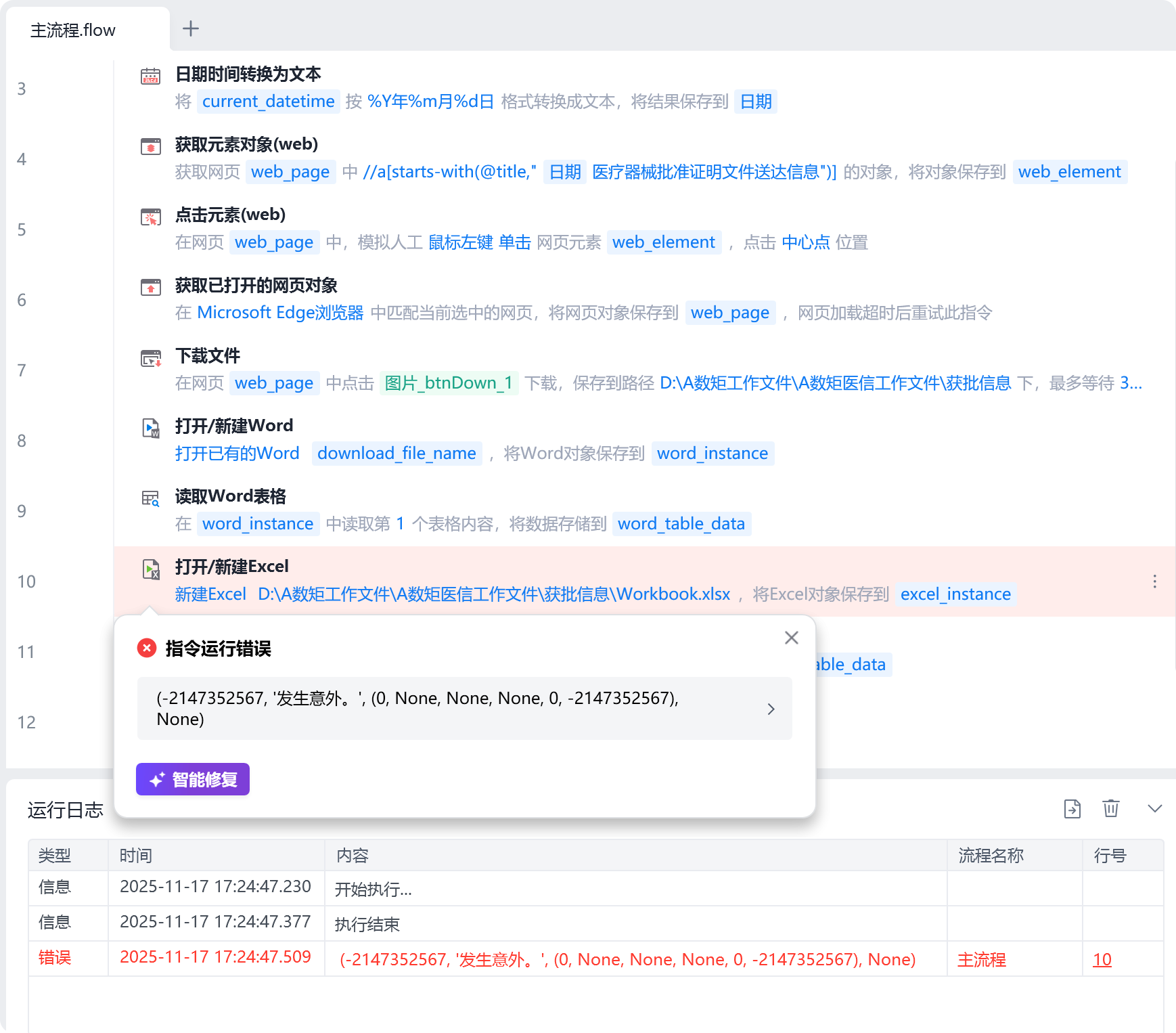
Task: Click the 图片_btnDown_1 element tag
Action: pos(449,383)
